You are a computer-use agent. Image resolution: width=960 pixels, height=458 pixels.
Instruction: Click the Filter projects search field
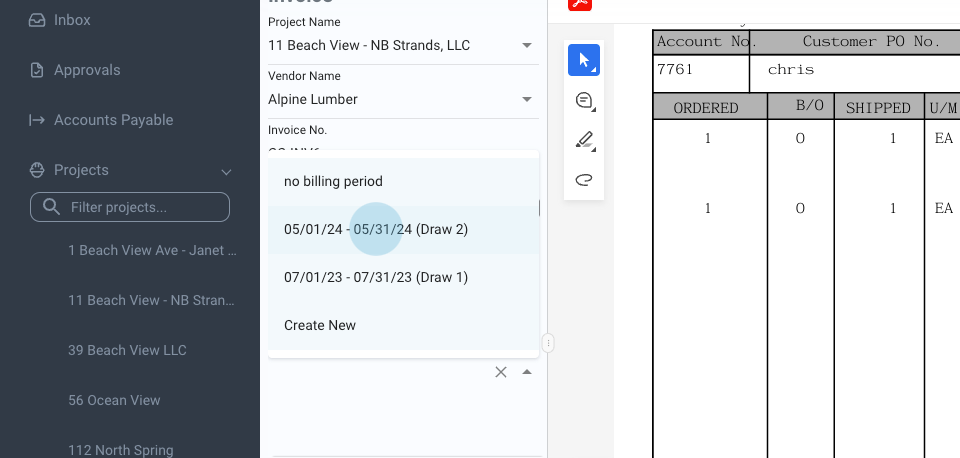[x=140, y=207]
